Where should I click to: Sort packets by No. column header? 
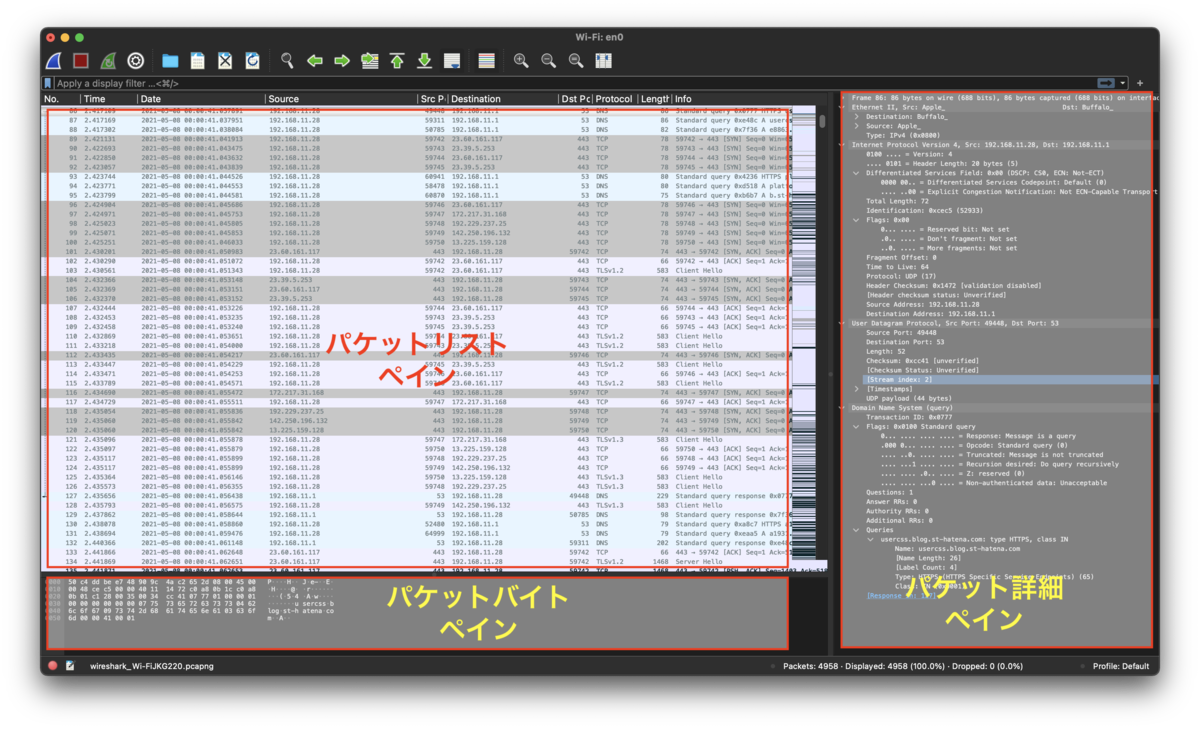60,99
